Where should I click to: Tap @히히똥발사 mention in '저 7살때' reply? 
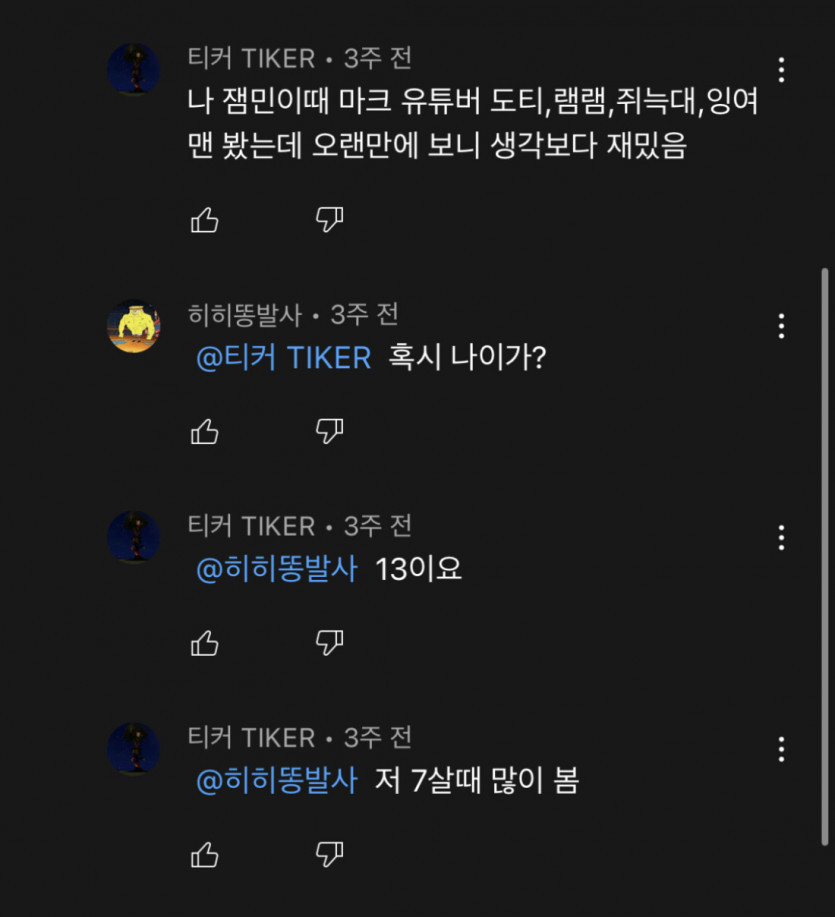coord(276,781)
